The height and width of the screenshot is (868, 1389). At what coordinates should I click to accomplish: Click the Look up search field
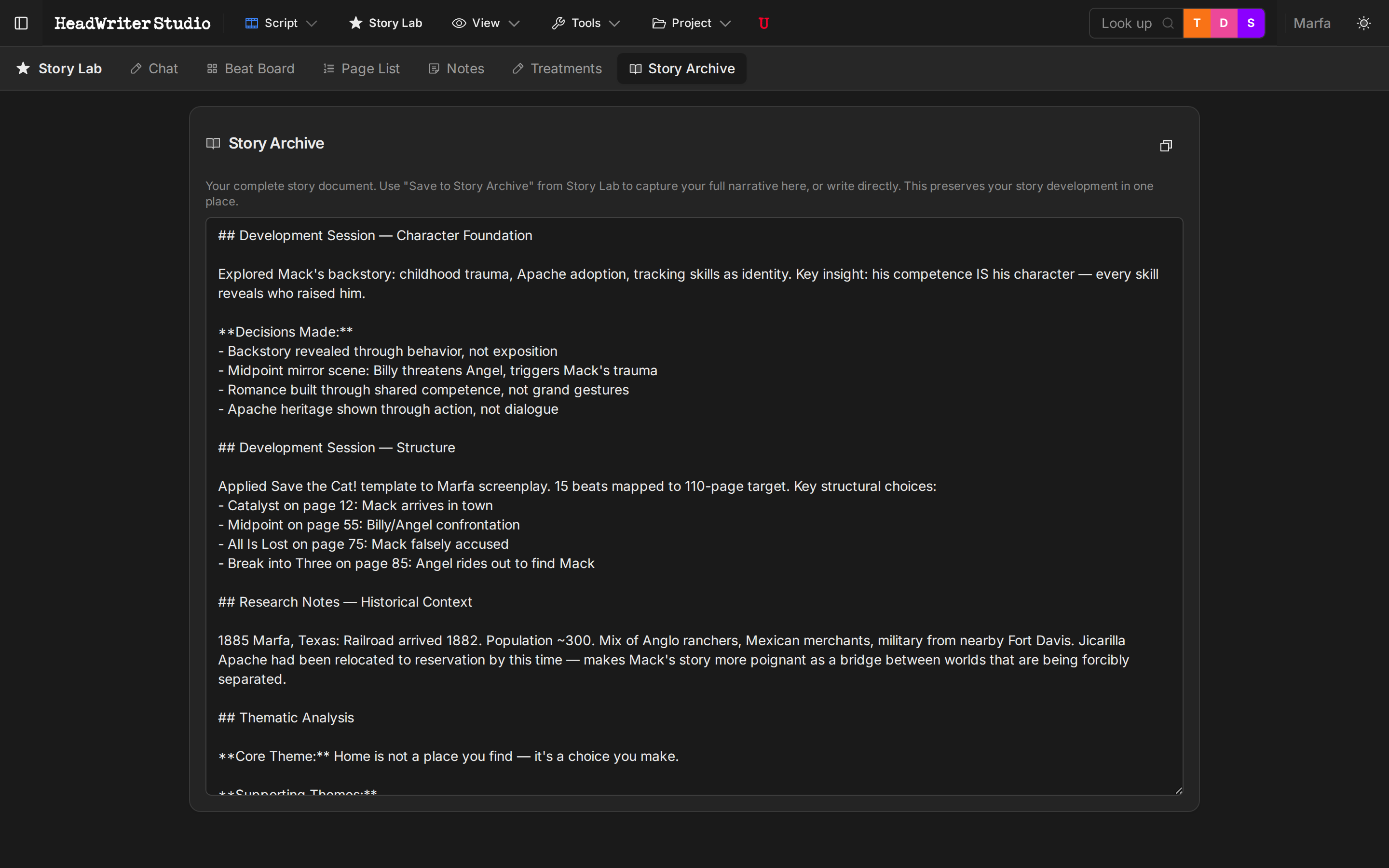(x=1136, y=23)
